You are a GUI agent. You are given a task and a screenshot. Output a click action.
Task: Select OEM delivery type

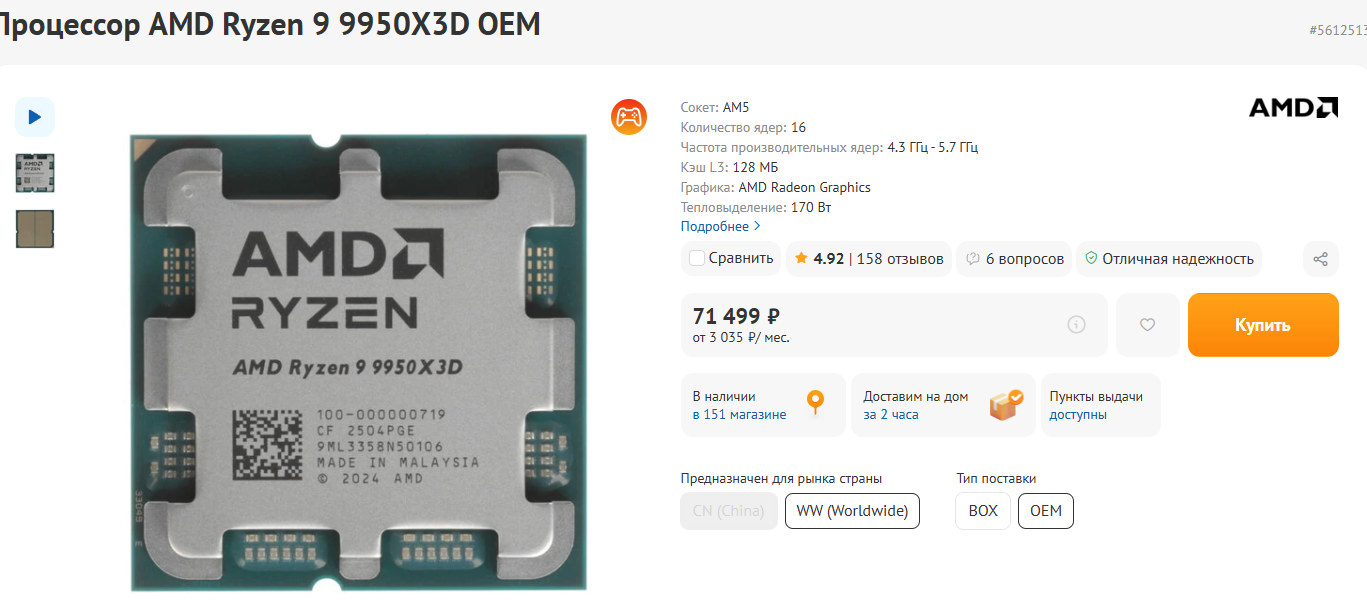[1046, 511]
